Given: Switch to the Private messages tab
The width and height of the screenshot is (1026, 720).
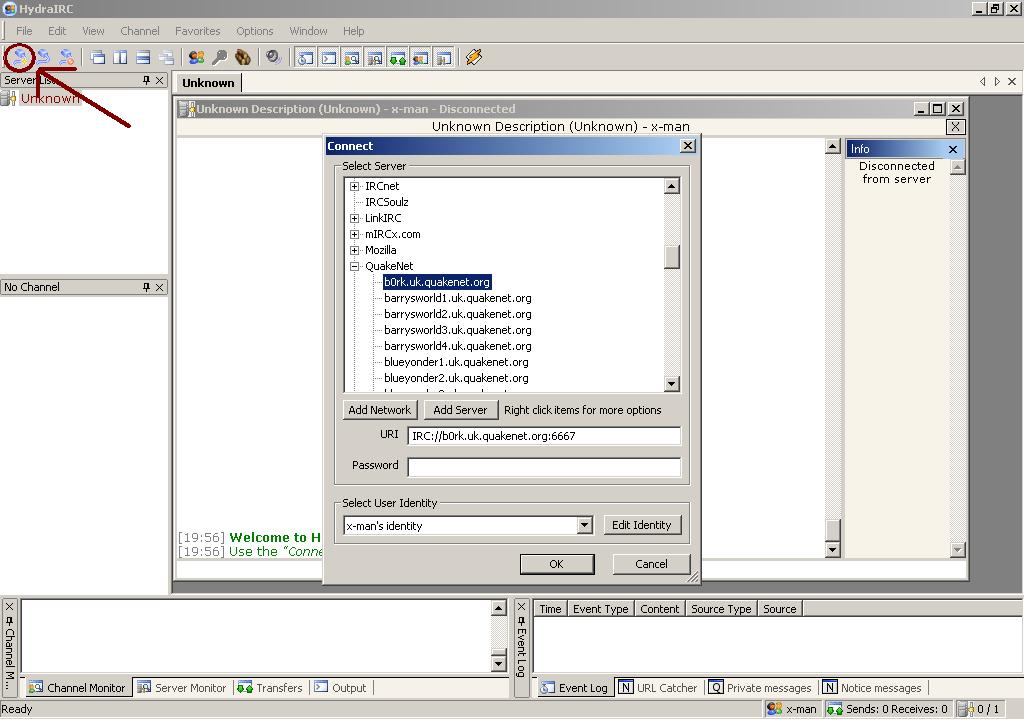Looking at the screenshot, I should point(760,688).
